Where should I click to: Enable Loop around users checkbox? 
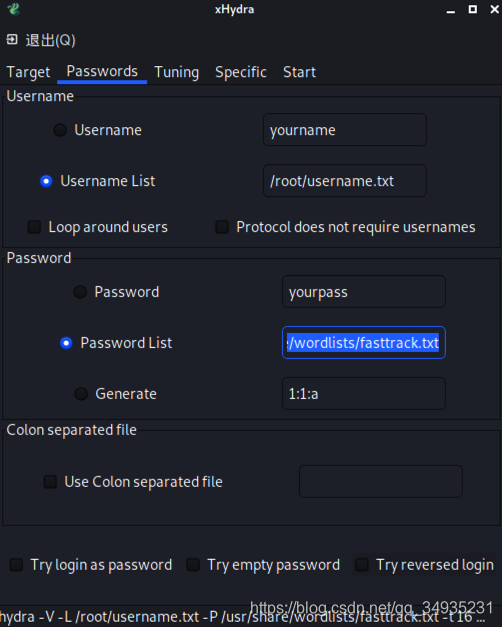(34, 227)
